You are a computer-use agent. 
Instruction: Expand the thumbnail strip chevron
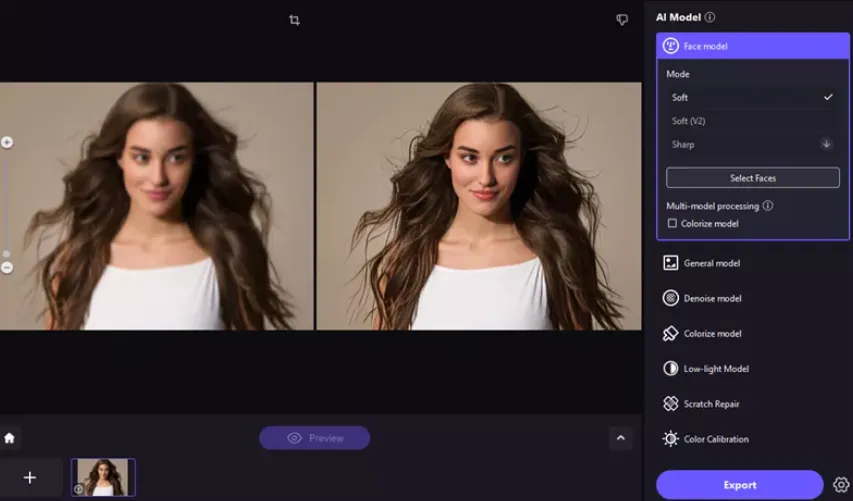(x=620, y=438)
